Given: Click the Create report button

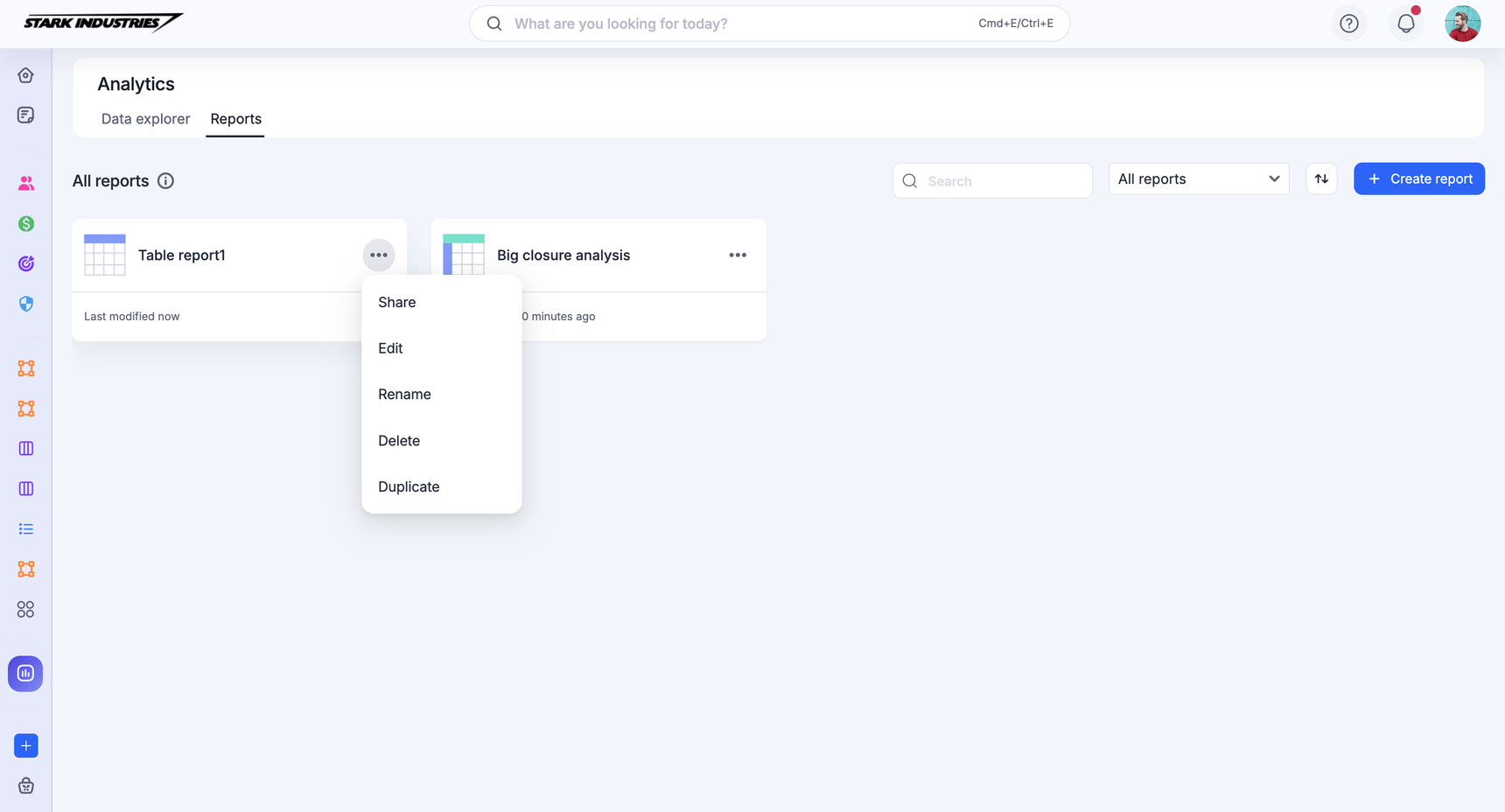Looking at the screenshot, I should tap(1418, 179).
